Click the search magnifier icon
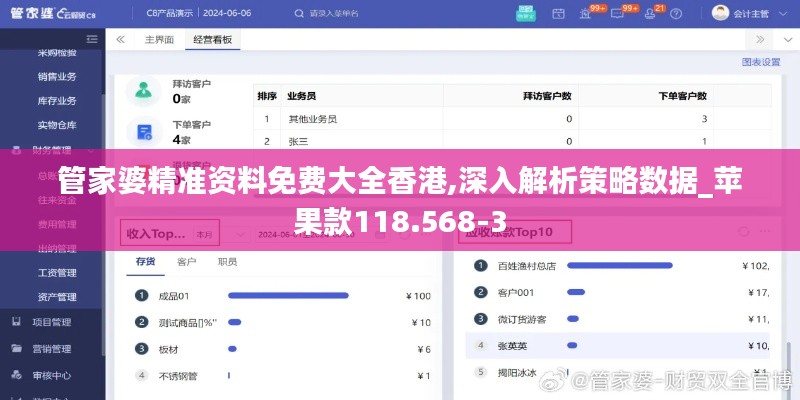 click(299, 13)
